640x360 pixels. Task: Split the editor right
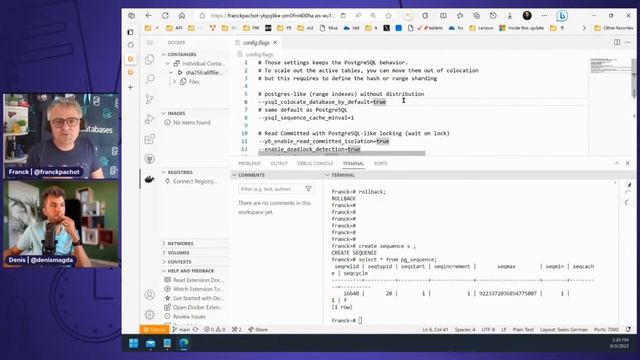pyautogui.click(x=617, y=42)
